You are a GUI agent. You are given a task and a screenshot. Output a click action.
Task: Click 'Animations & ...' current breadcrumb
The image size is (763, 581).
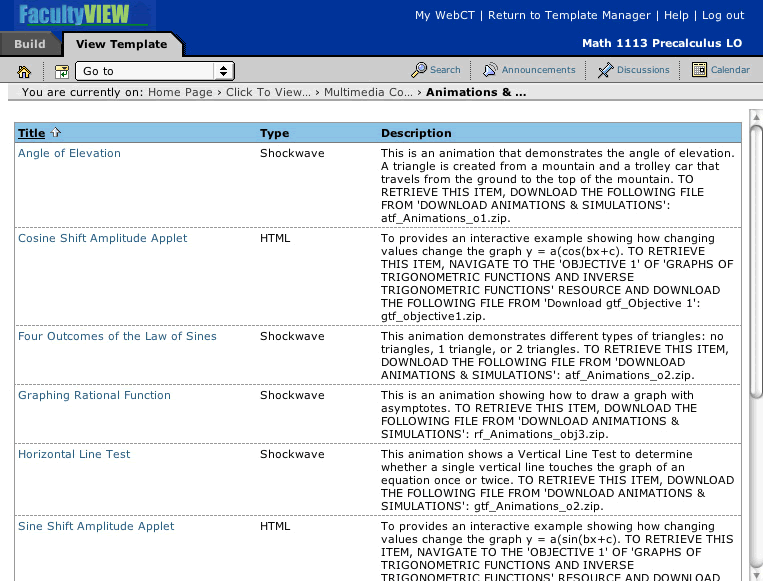click(476, 92)
